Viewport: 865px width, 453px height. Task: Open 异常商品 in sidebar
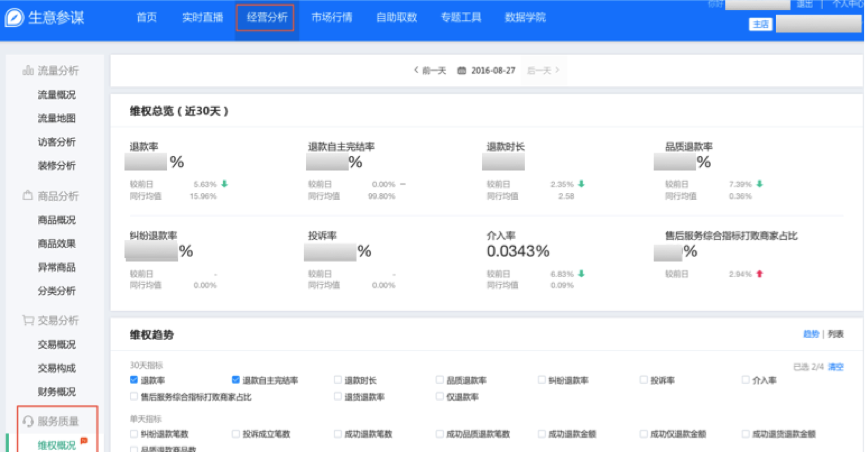[x=56, y=267]
